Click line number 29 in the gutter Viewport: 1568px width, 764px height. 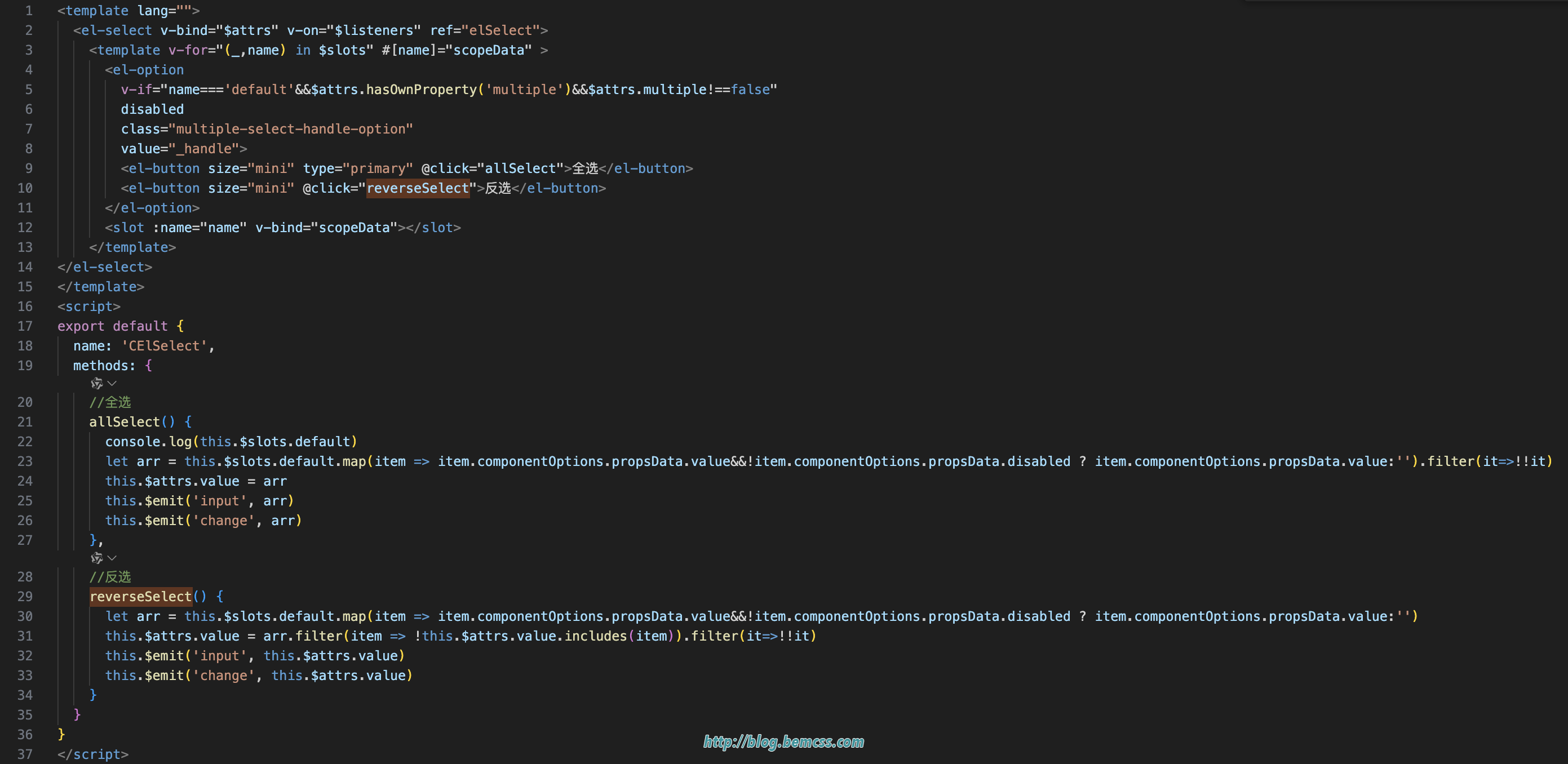pyautogui.click(x=25, y=596)
